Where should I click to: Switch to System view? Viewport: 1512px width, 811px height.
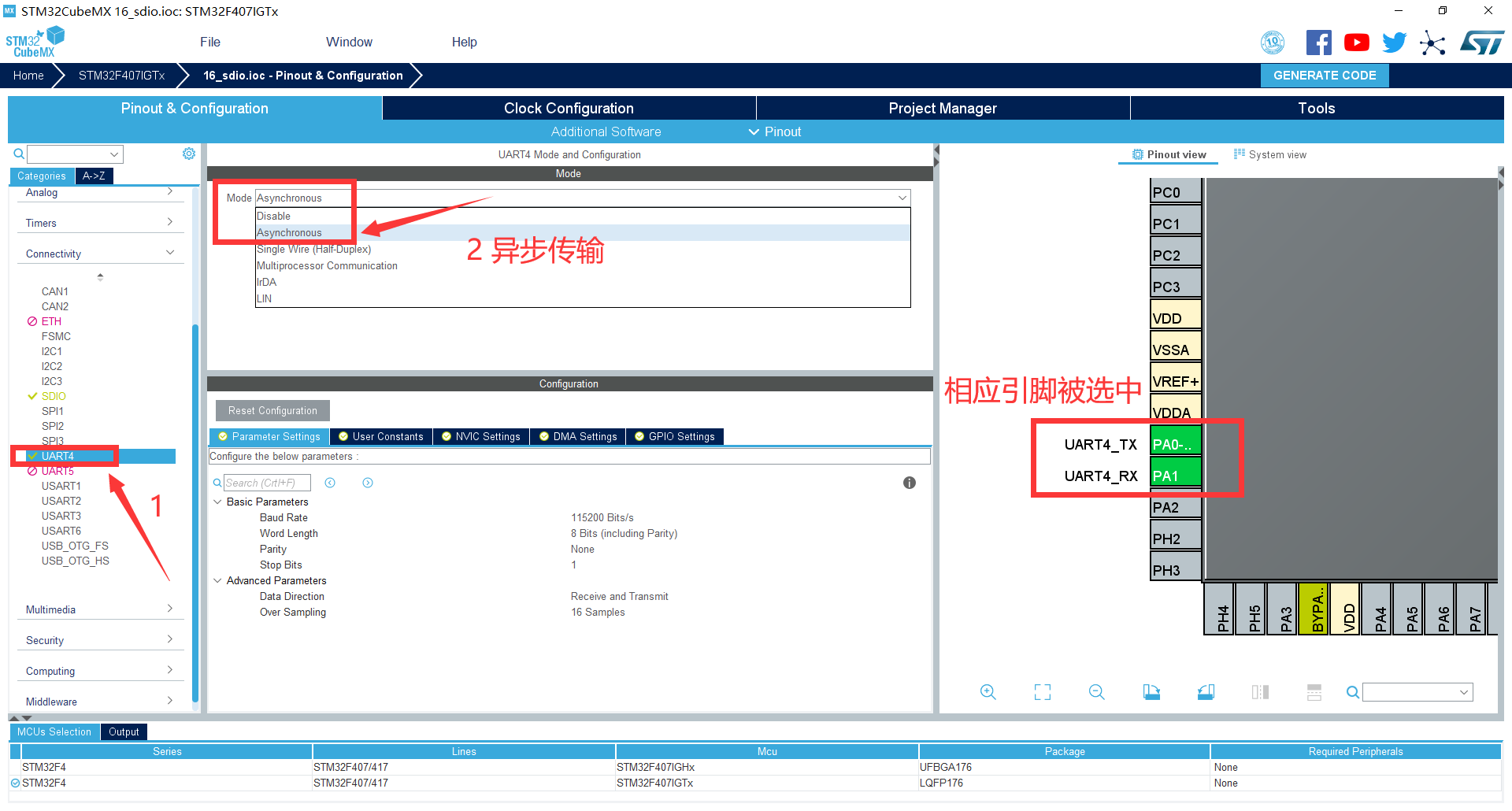(1269, 154)
